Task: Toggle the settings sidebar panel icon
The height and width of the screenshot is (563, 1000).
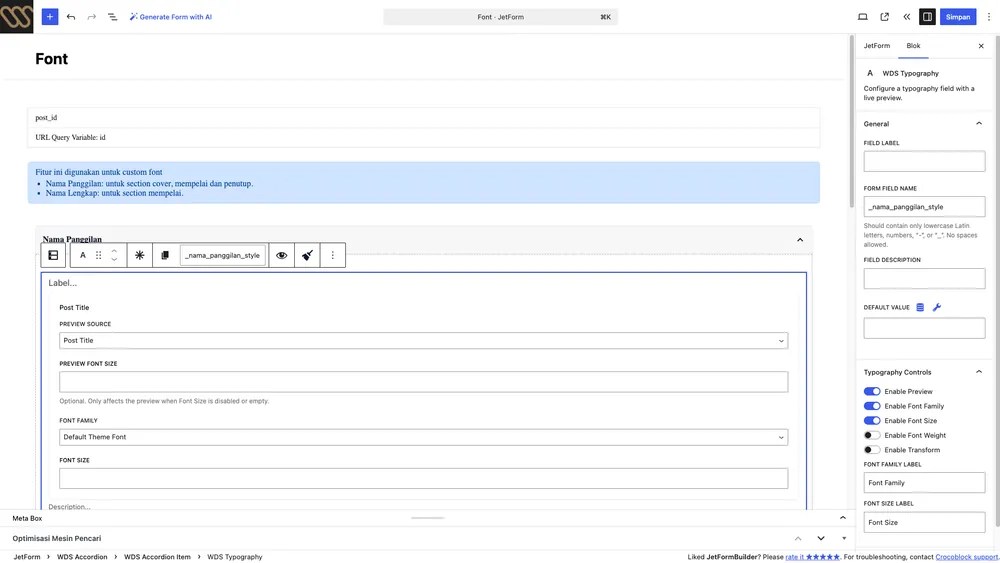Action: click(927, 17)
